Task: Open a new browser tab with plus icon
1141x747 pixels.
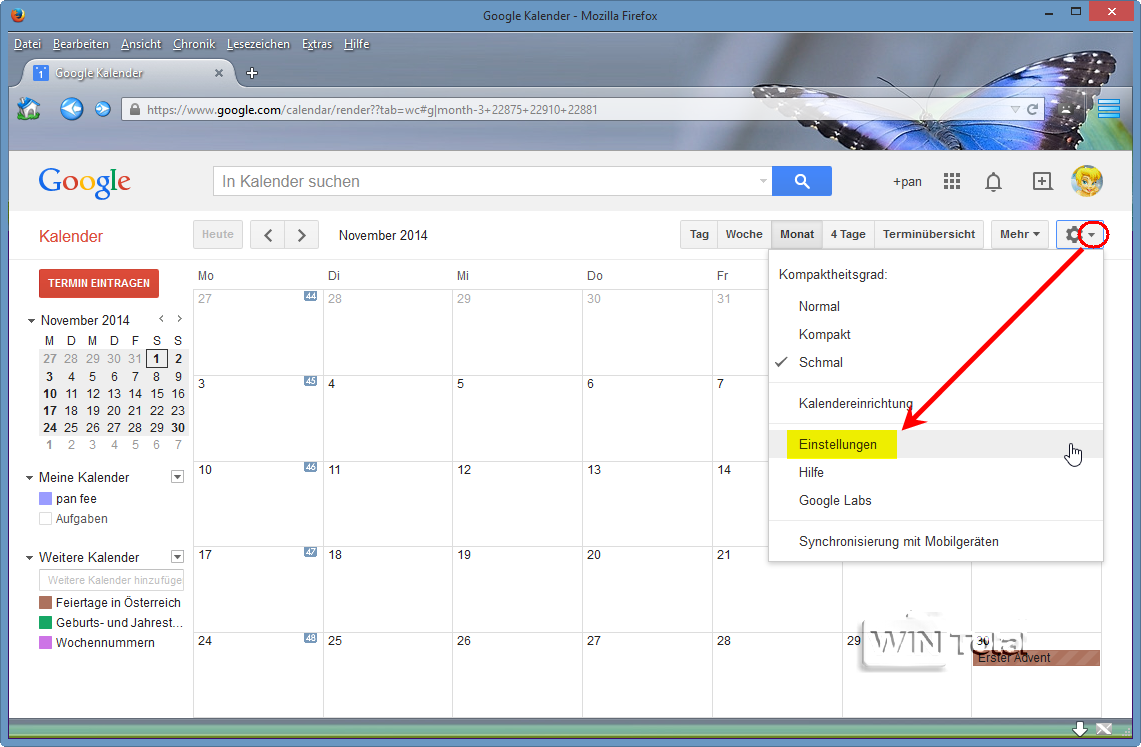Action: 252,73
